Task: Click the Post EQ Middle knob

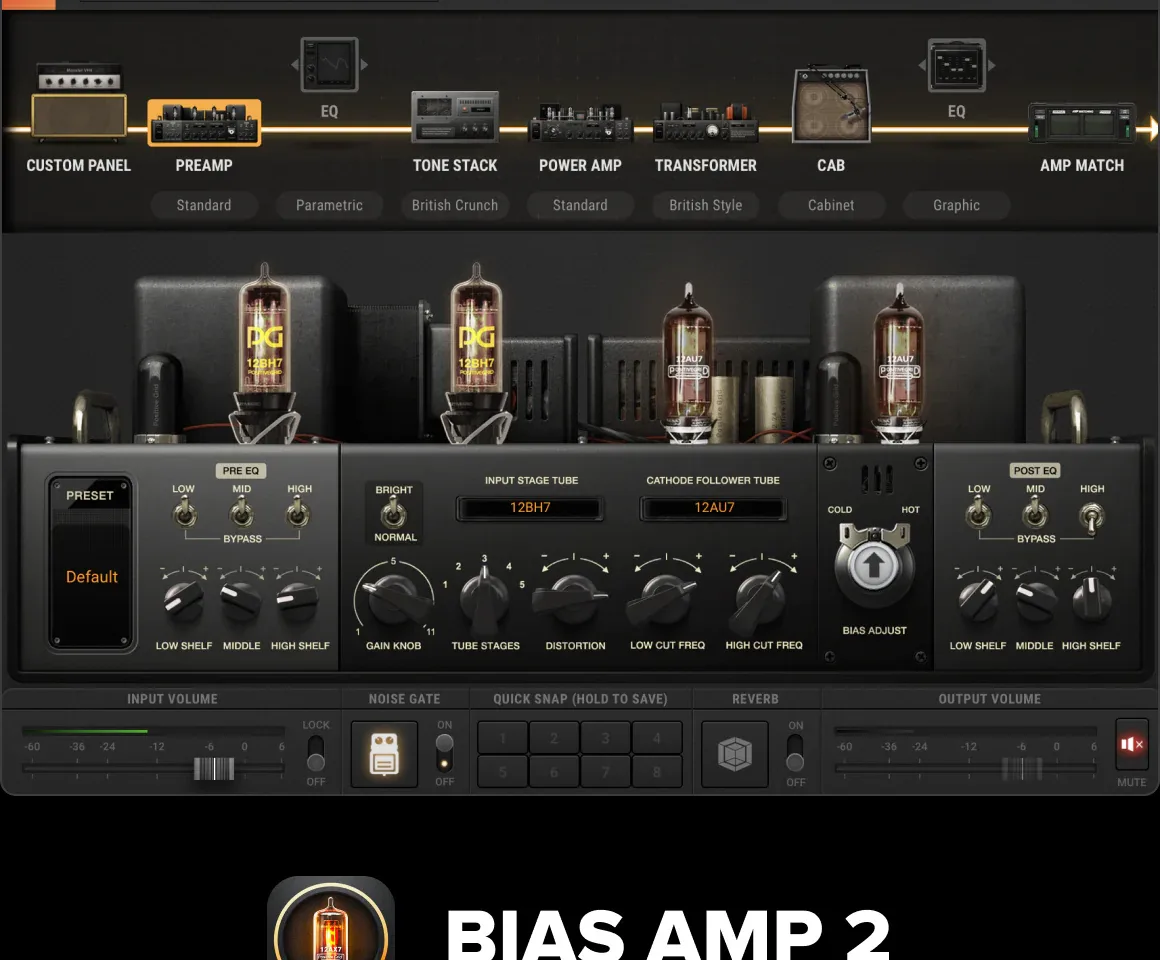Action: [1035, 601]
